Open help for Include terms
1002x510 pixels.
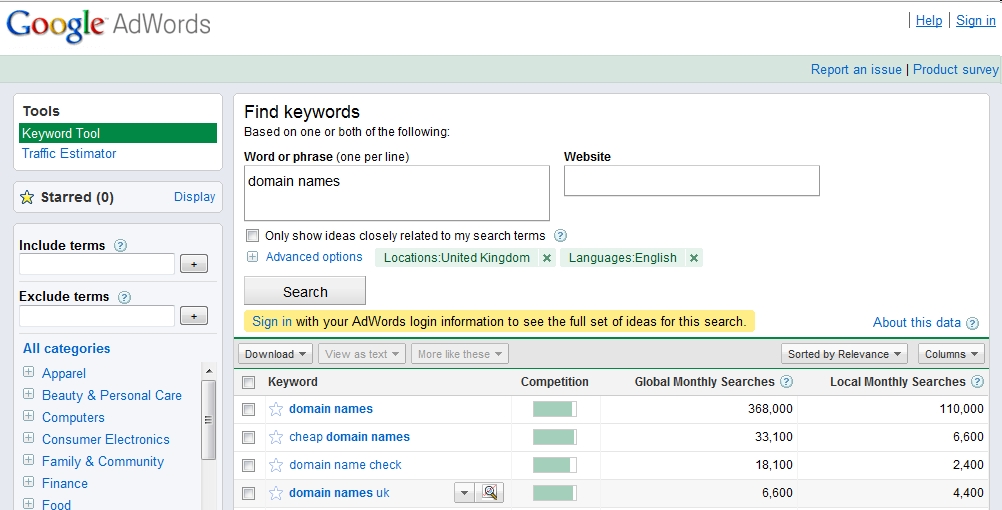(120, 245)
